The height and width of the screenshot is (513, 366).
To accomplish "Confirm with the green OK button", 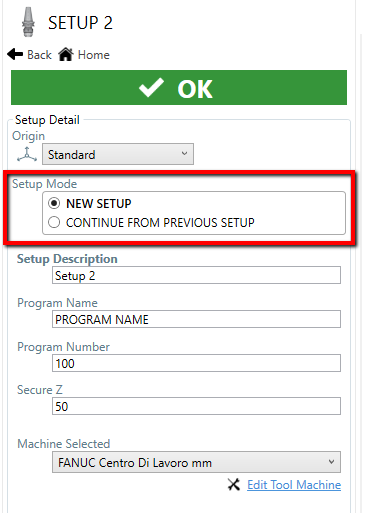I will click(x=179, y=88).
